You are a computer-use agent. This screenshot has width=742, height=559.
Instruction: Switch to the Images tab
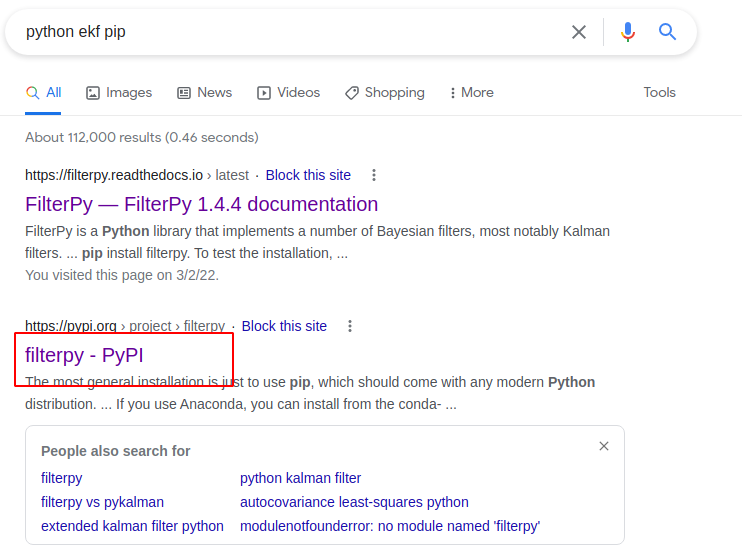(119, 93)
